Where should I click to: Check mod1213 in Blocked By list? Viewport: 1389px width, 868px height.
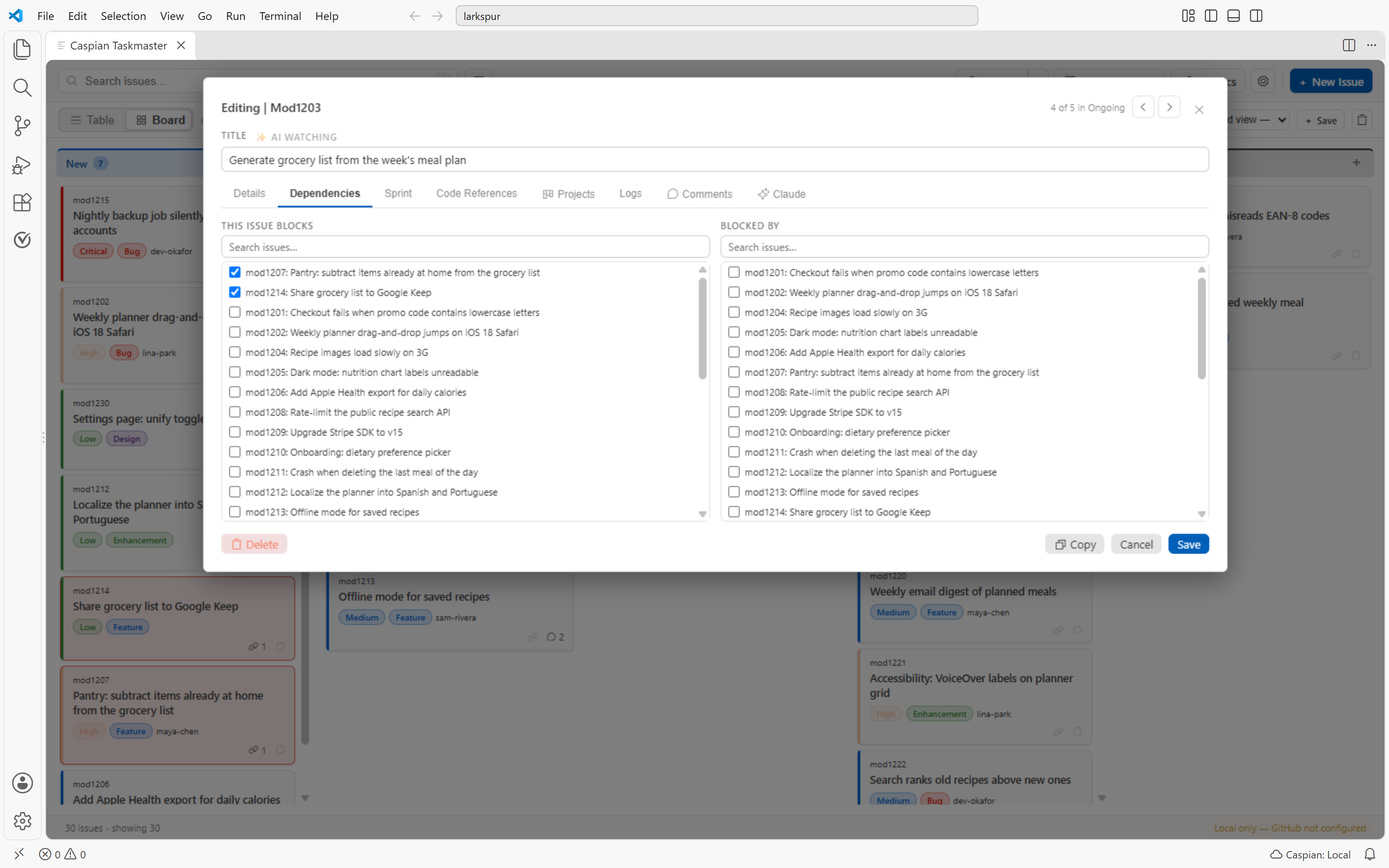734,492
